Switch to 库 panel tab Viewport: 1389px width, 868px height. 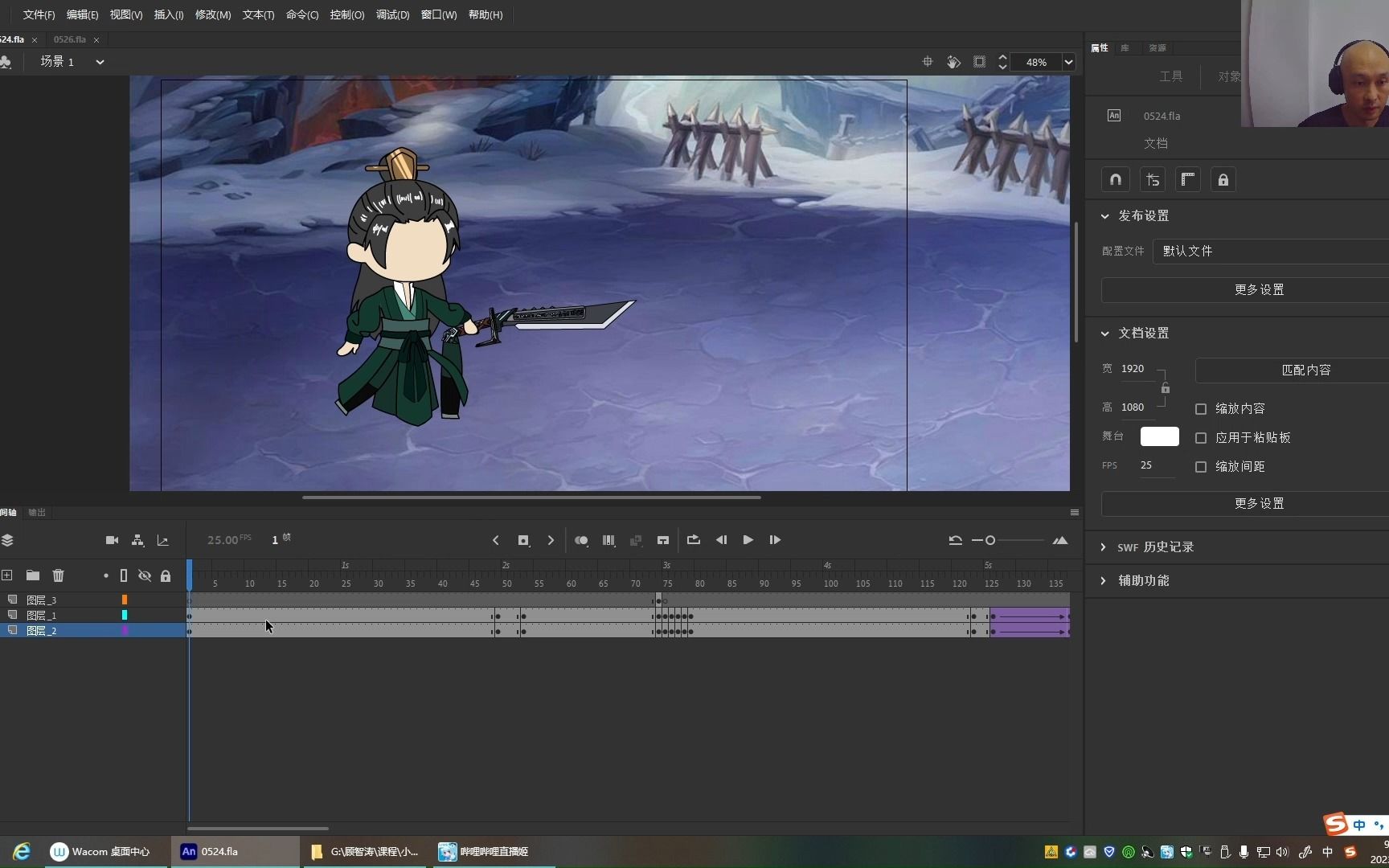click(1125, 48)
